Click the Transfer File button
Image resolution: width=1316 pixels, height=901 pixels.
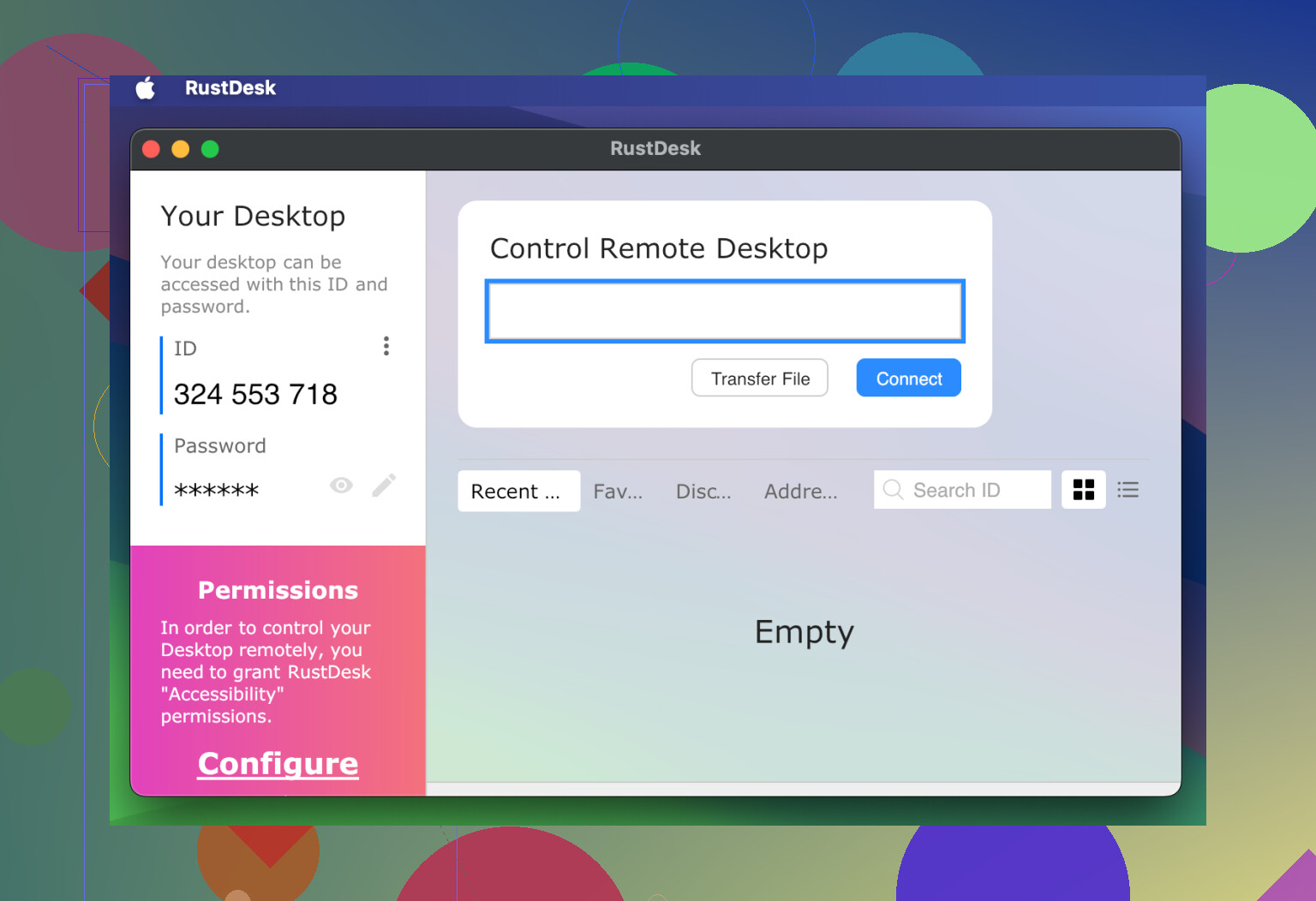point(760,378)
